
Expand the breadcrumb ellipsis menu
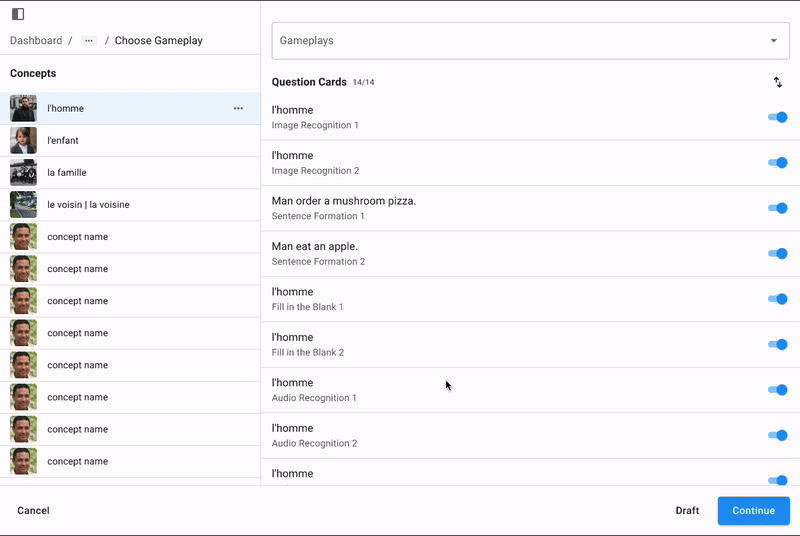click(x=89, y=41)
